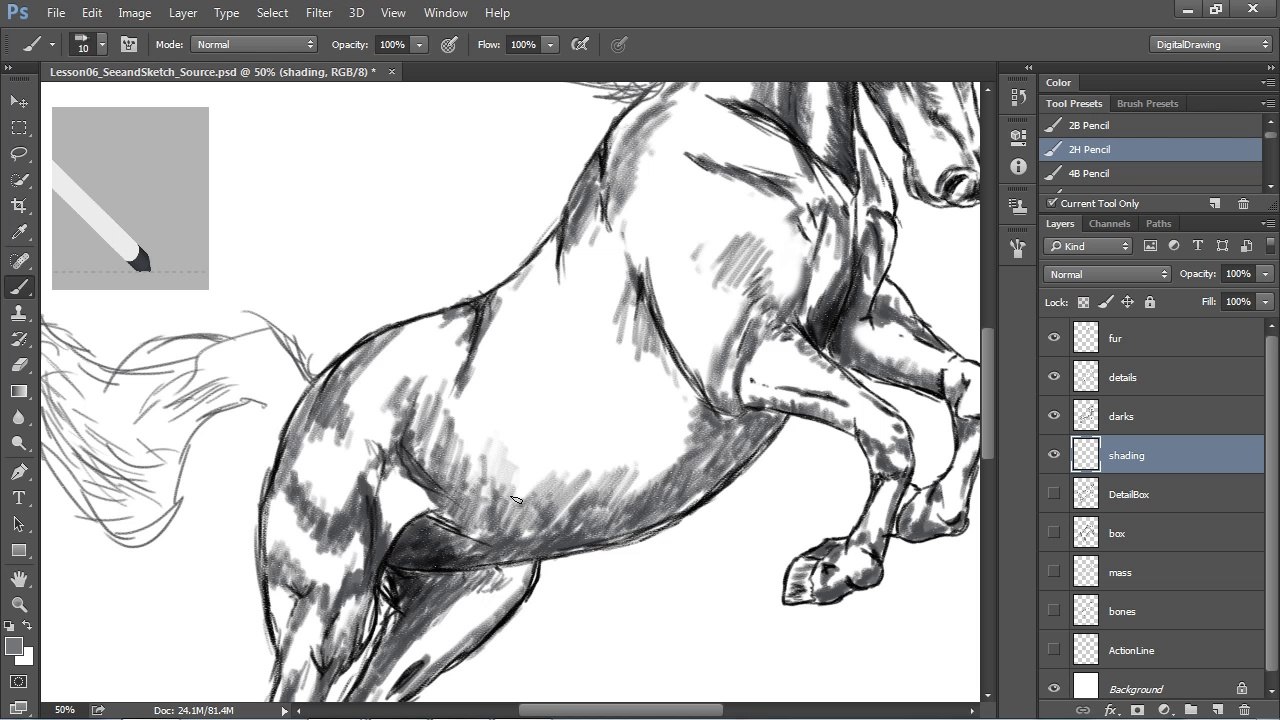Viewport: 1280px width, 720px height.
Task: Close the Lesson06_SeeandSketch_Source.psd document tab
Action: tap(391, 72)
